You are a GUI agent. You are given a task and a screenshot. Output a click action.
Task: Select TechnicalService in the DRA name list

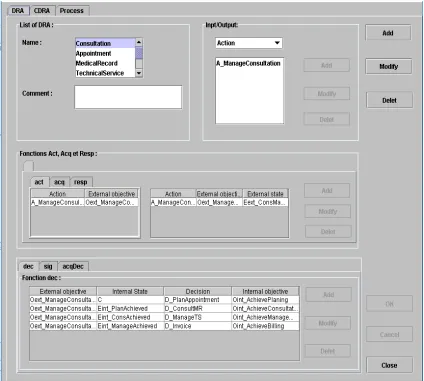tap(105, 73)
